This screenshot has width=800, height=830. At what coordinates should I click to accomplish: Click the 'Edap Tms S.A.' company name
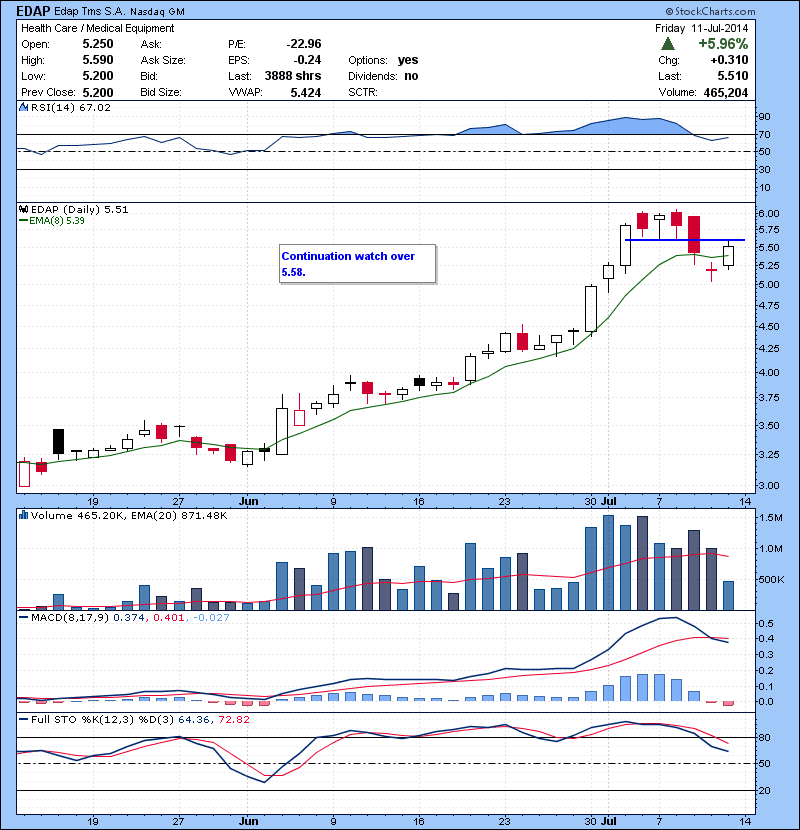[x=90, y=11]
